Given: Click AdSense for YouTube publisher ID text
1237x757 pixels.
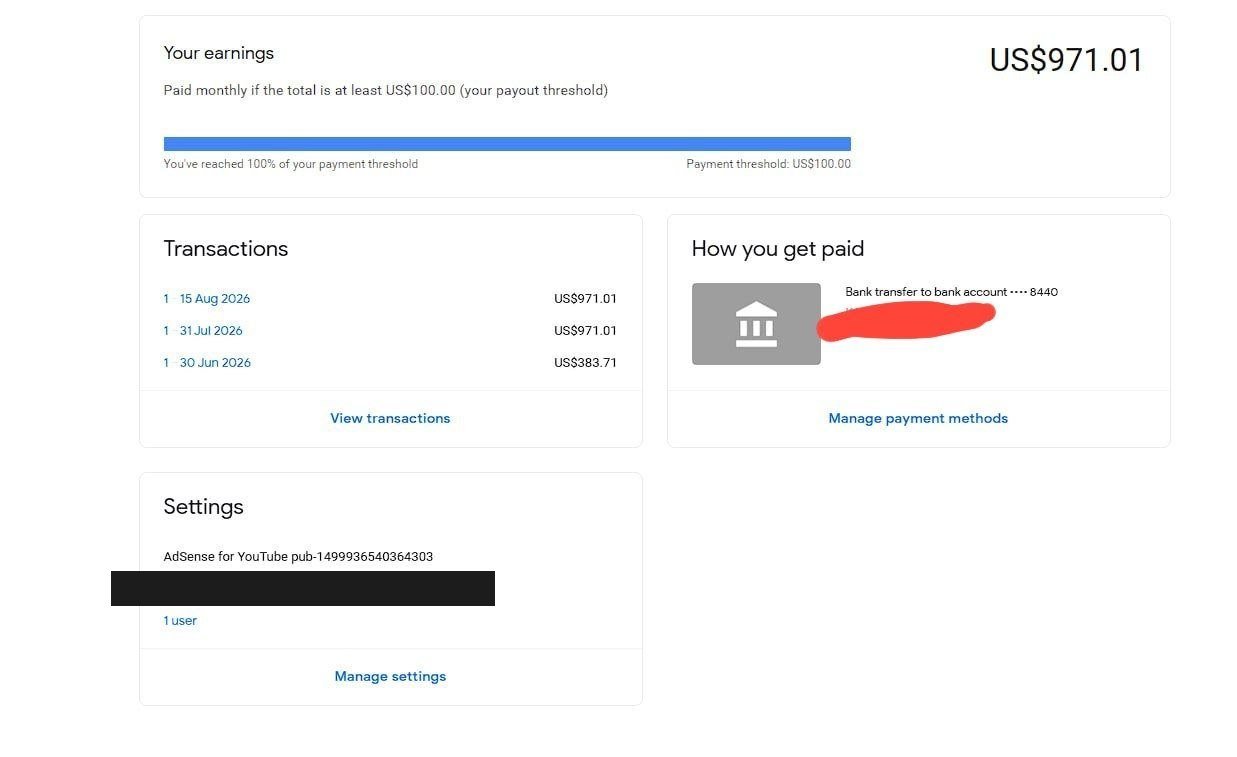Looking at the screenshot, I should (298, 557).
